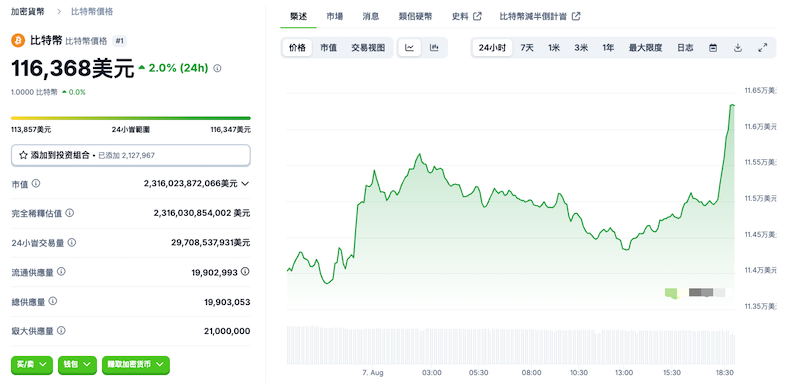Select 1年 time range
The image size is (800, 383).
(608, 48)
